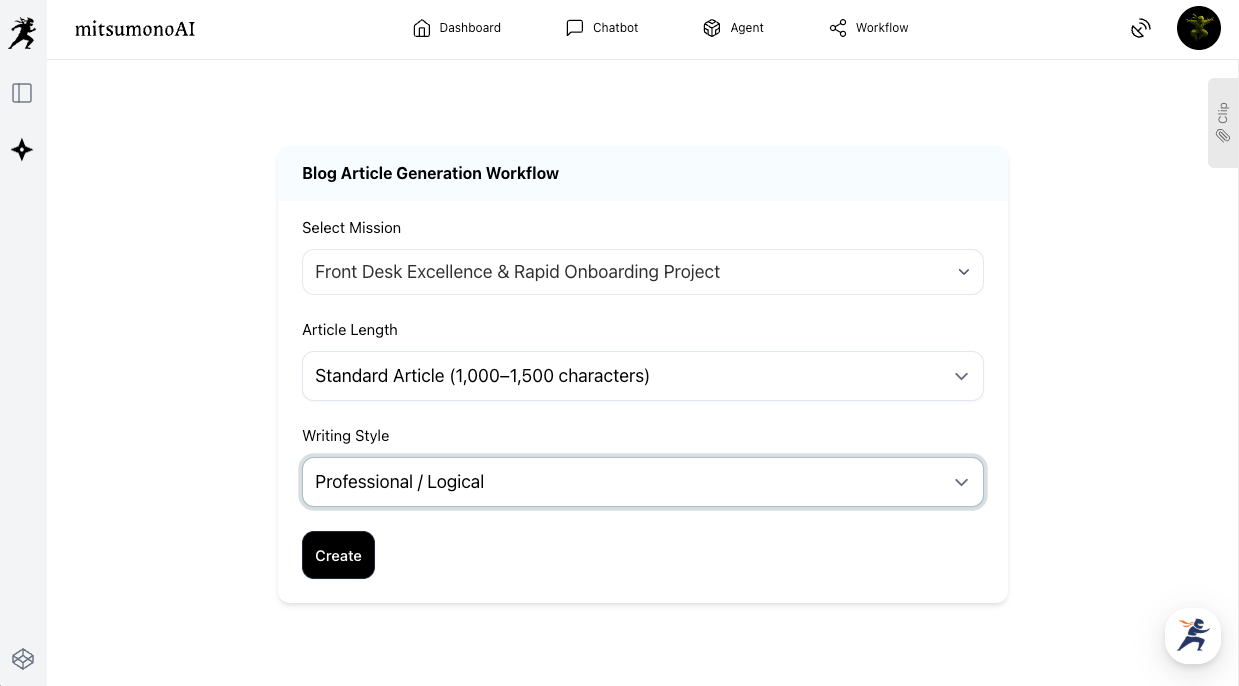Open the floating ninja assistant button
The image size is (1239, 686).
point(1192,636)
